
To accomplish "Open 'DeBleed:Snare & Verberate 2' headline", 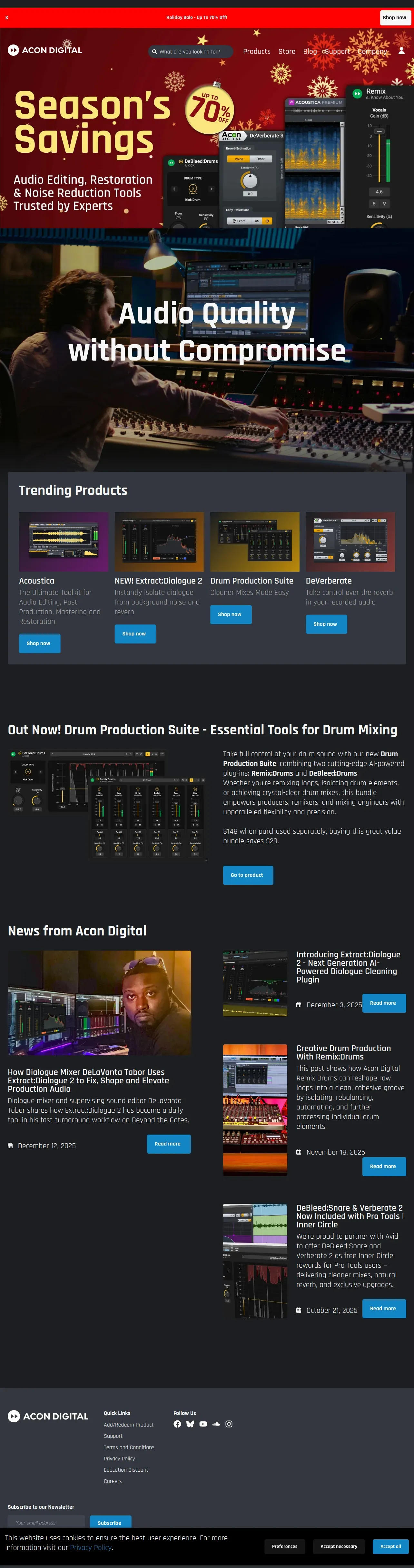I will (350, 1216).
